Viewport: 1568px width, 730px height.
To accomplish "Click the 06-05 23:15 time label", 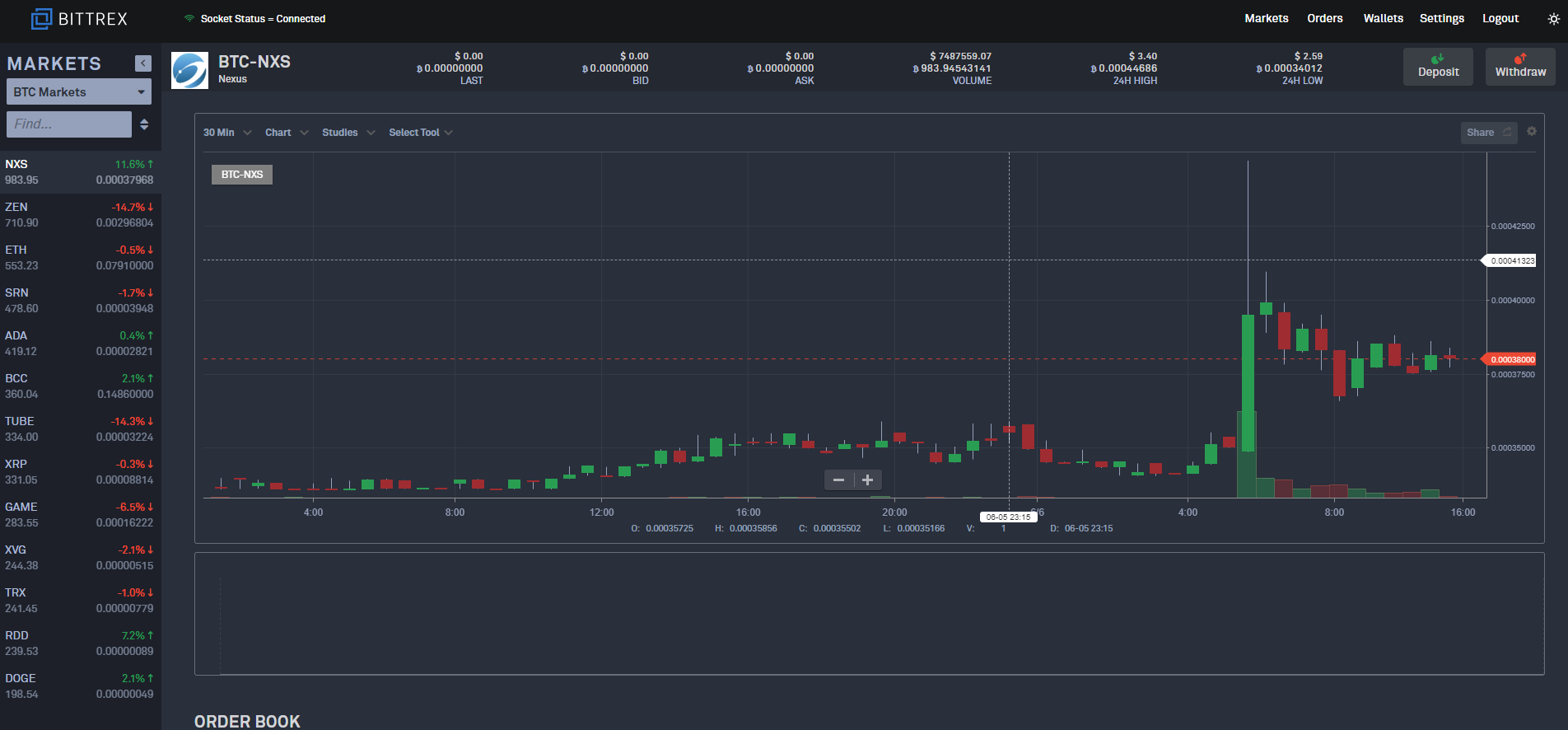I will coord(1008,517).
